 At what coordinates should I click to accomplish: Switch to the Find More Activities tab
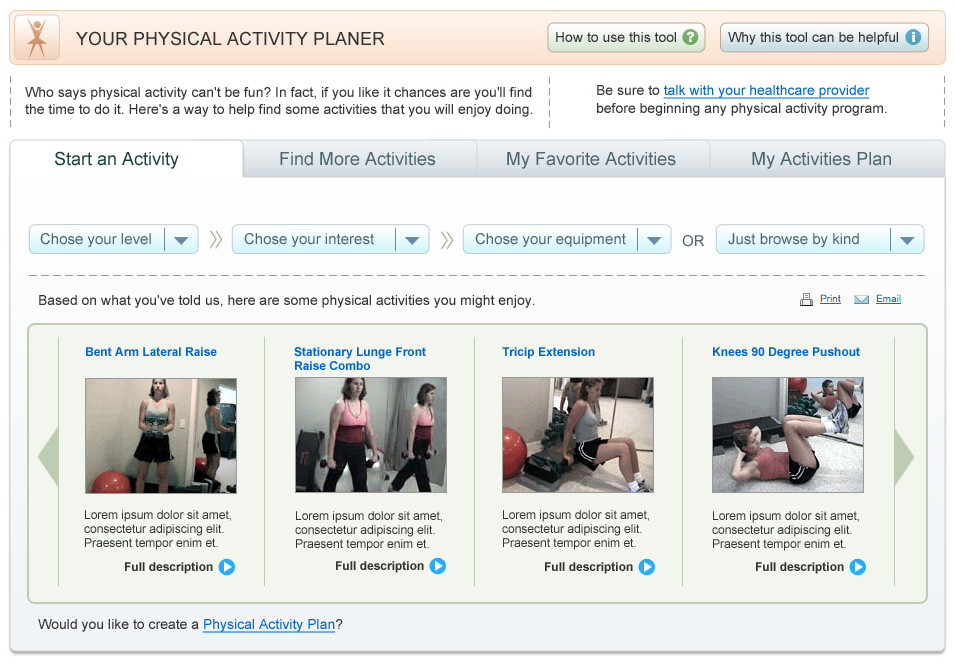click(357, 159)
